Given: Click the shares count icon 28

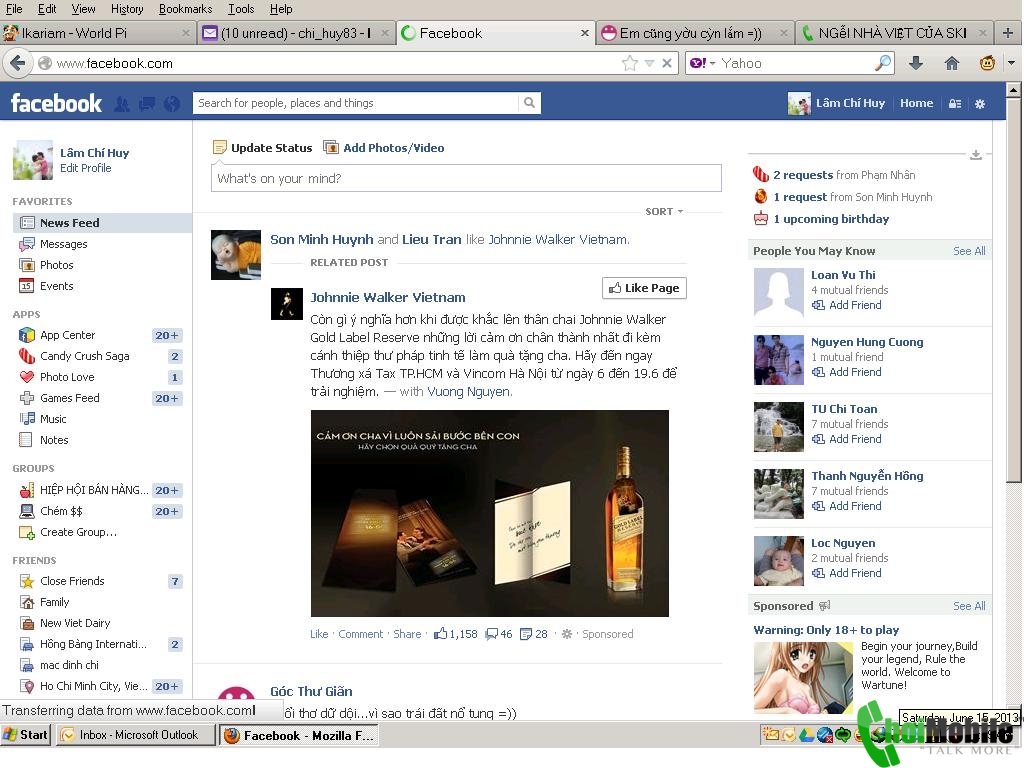Looking at the screenshot, I should point(534,633).
